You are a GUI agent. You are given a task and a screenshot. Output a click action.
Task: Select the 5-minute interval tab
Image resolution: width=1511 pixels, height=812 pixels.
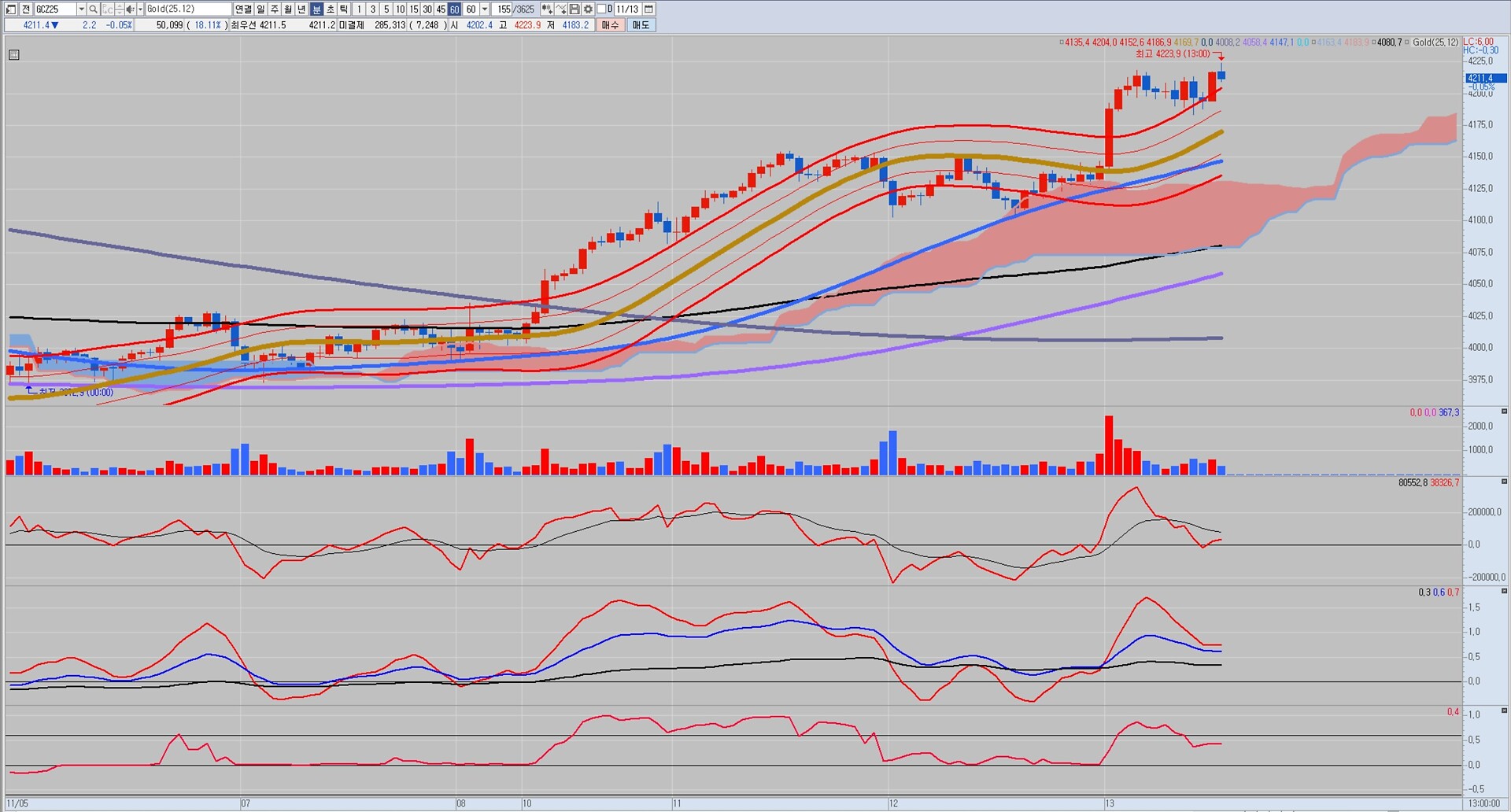(x=386, y=9)
